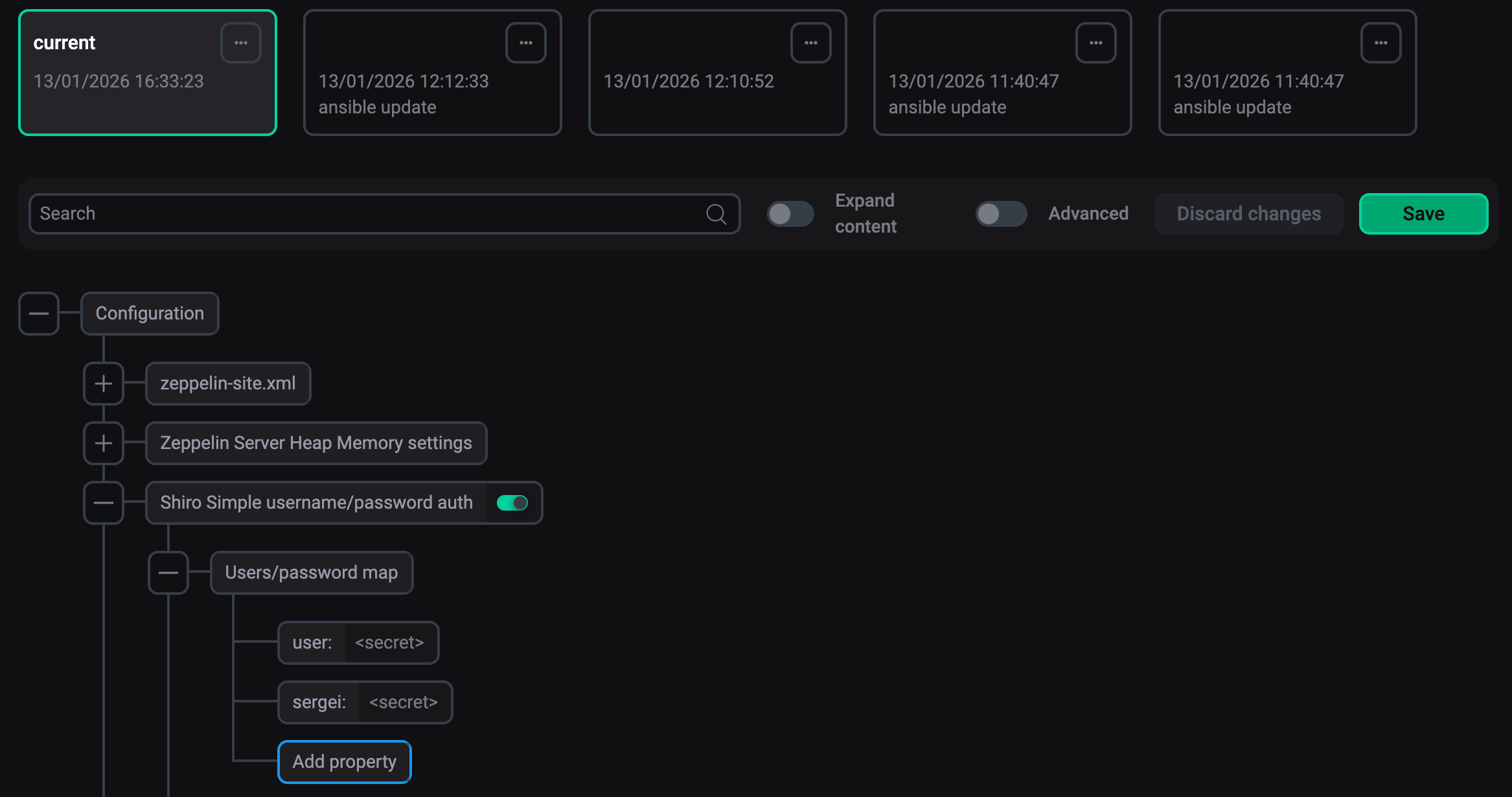Expand the zeppelin-site.xml section
The image size is (1512, 797).
pos(103,383)
